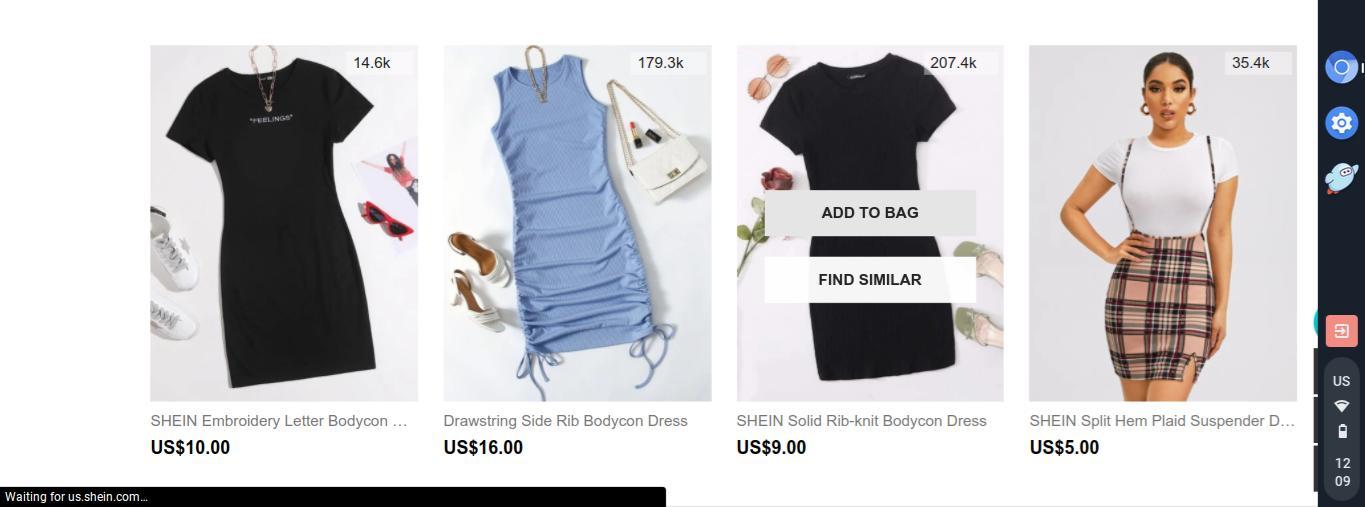
Task: Click the pink sign-out icon
Action: point(1341,330)
